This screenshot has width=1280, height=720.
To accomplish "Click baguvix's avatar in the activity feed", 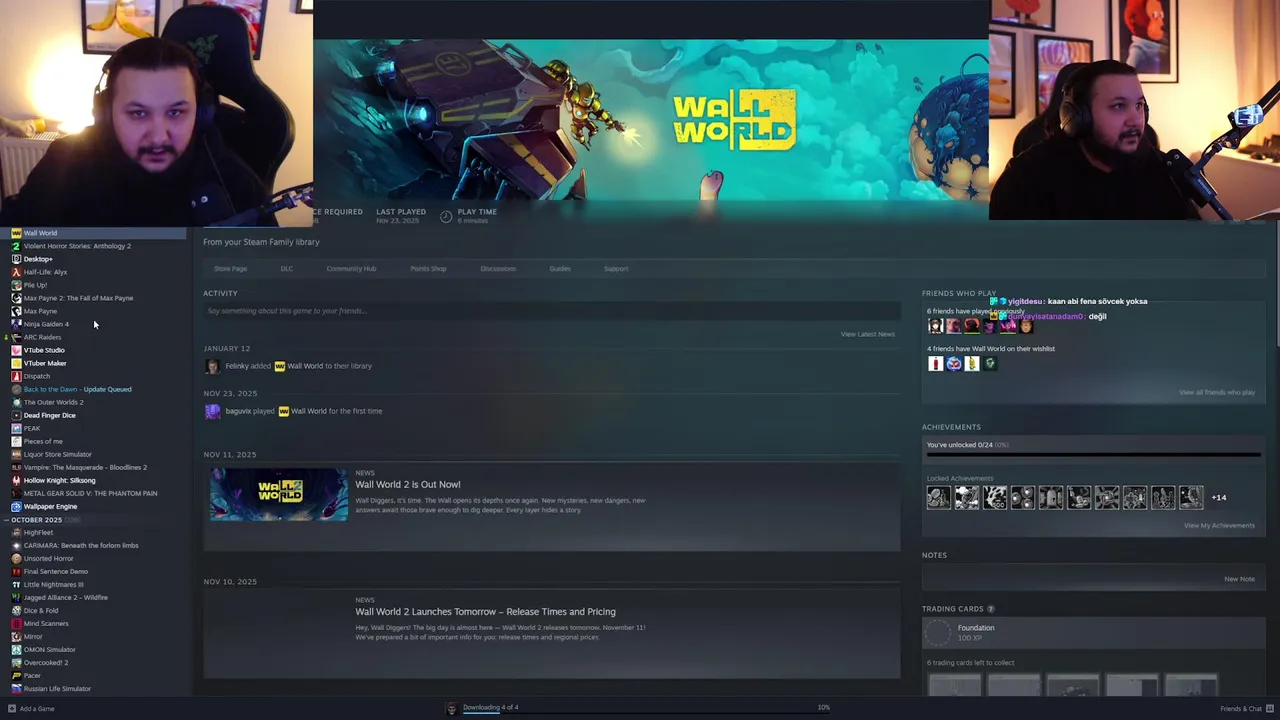I will click(212, 411).
